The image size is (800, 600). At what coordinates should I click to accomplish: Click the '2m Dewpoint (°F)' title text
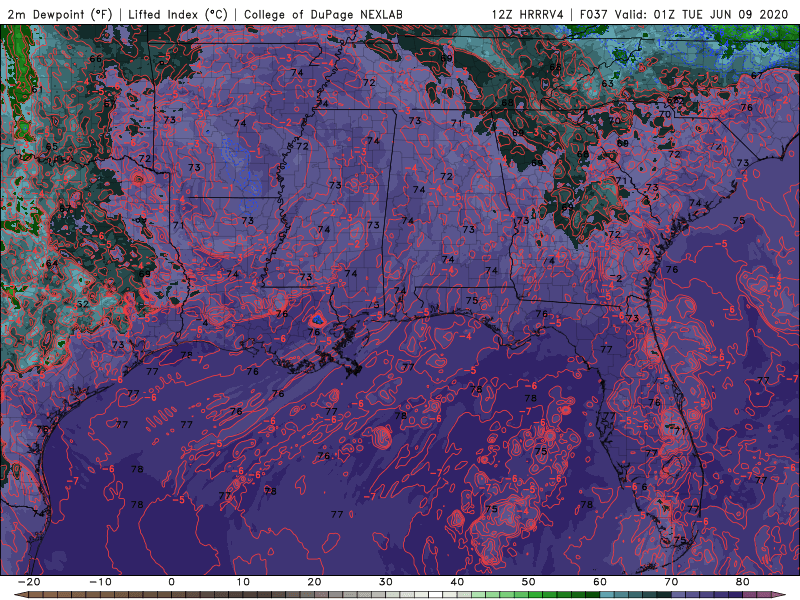[x=60, y=14]
